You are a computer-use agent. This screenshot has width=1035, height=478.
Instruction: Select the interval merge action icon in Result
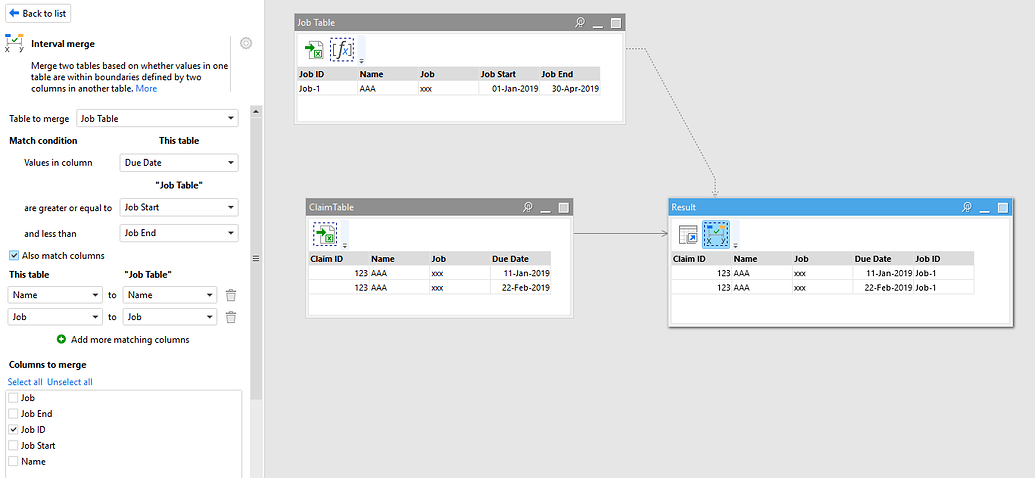point(716,233)
